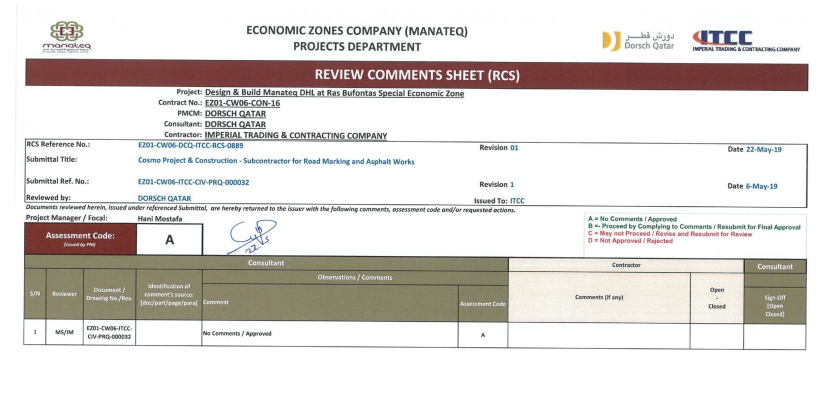Click 'Revision 01' entry

point(499,148)
